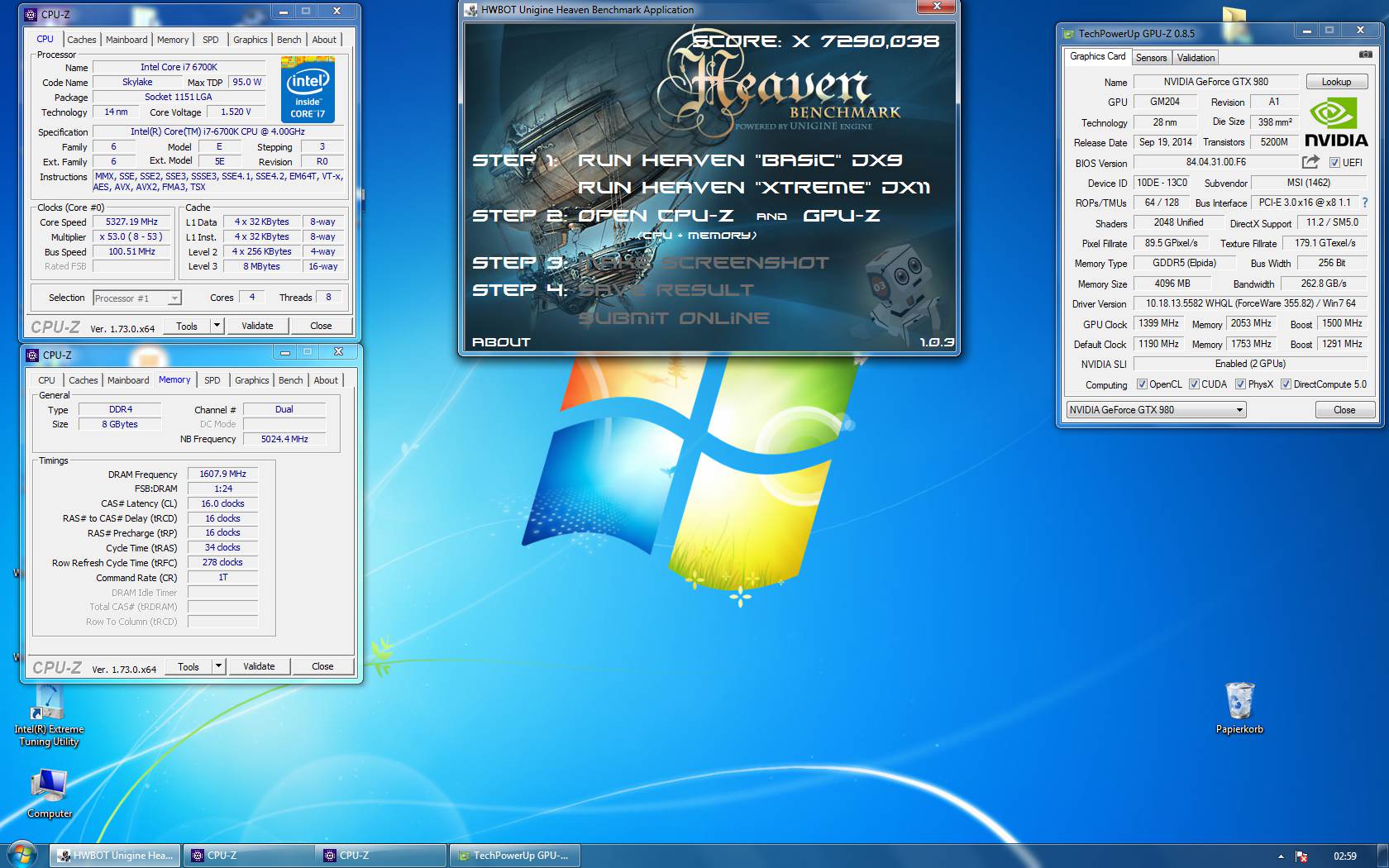This screenshot has height=868, width=1389.
Task: Switch to first CPU-Z taskbar button
Action: 248,856
